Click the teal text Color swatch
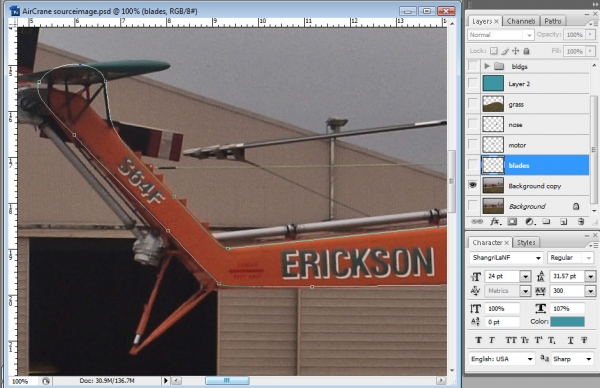This screenshot has width=600, height=388. point(567,321)
